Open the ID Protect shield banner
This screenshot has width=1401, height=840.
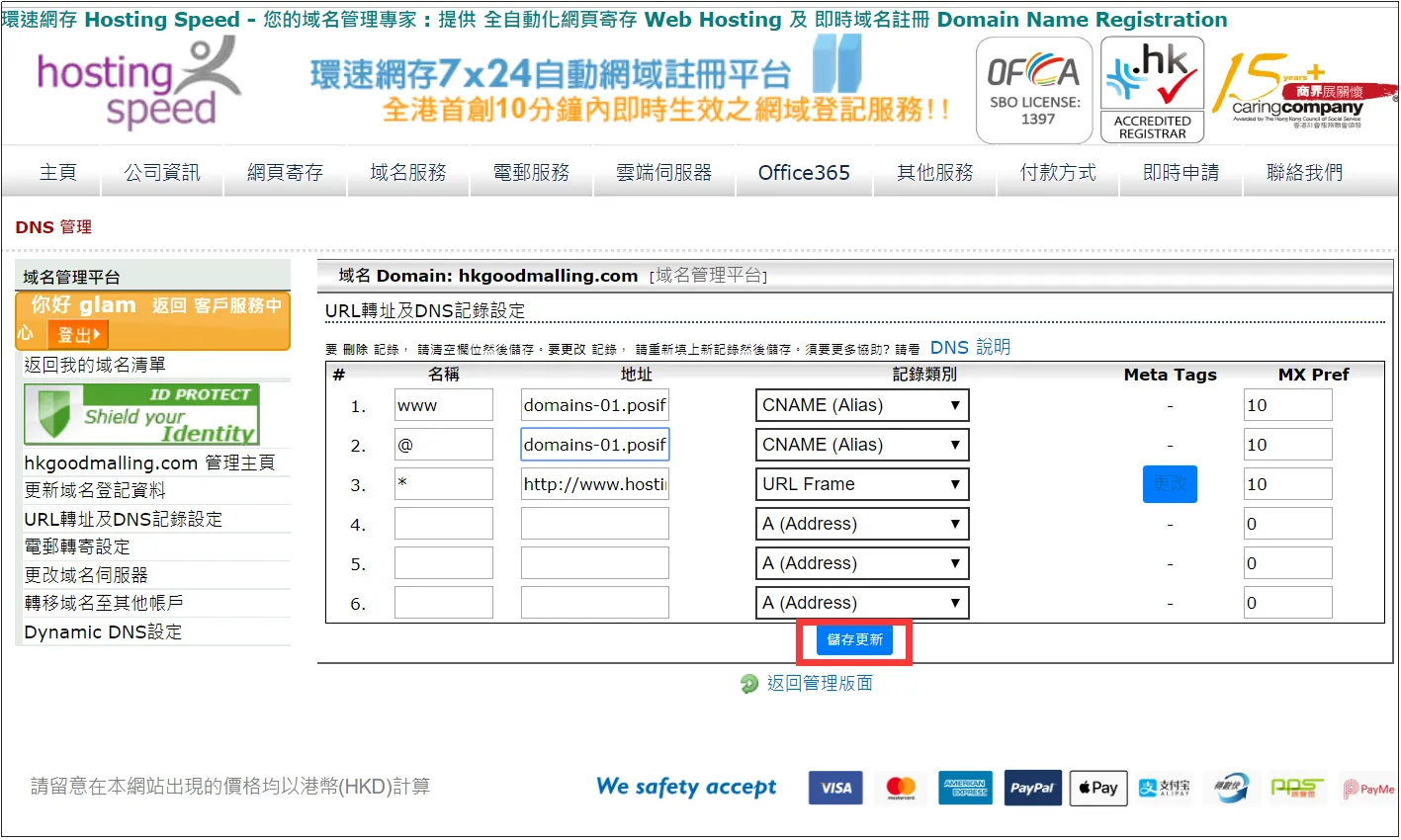pos(141,414)
